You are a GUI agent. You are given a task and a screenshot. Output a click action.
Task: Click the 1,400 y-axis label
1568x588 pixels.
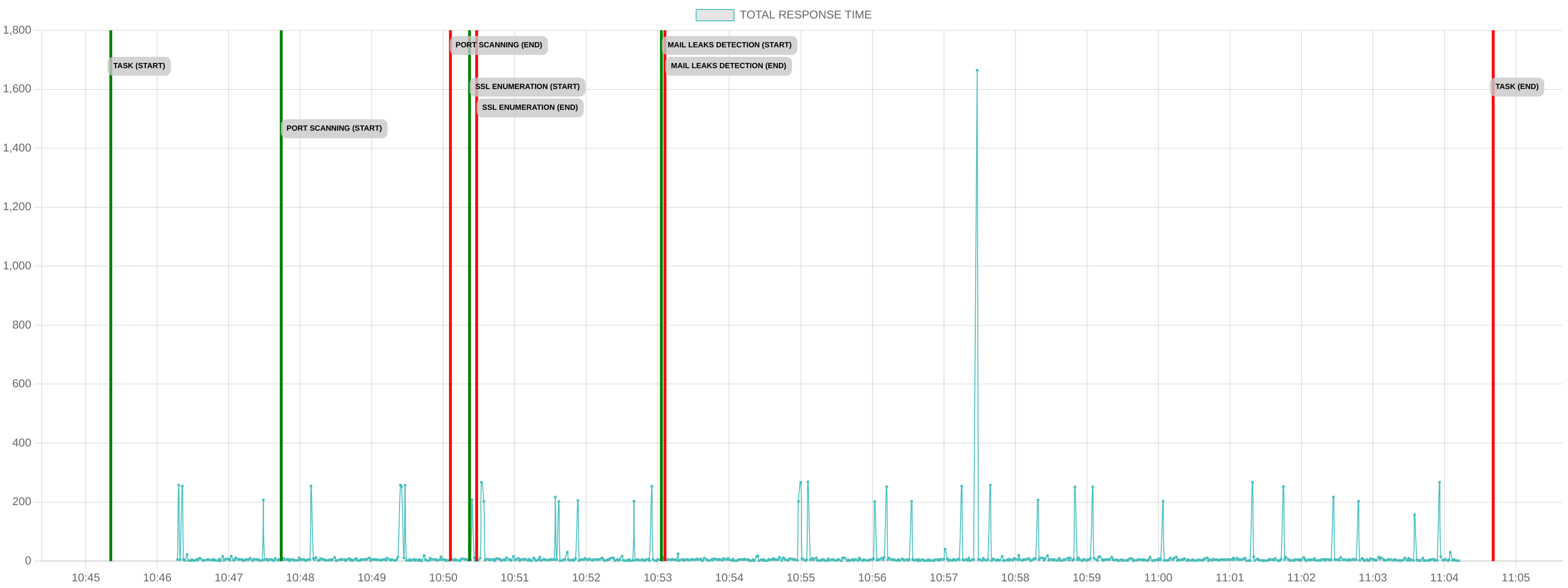(17, 148)
